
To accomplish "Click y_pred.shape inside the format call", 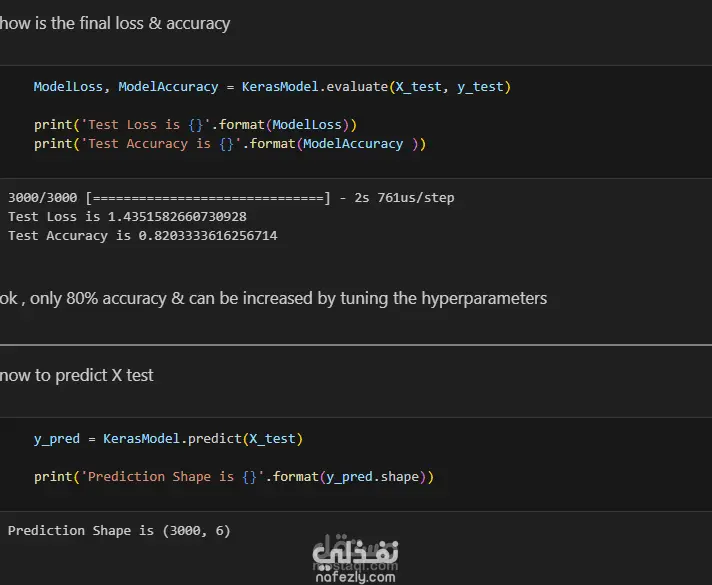I will (x=373, y=477).
